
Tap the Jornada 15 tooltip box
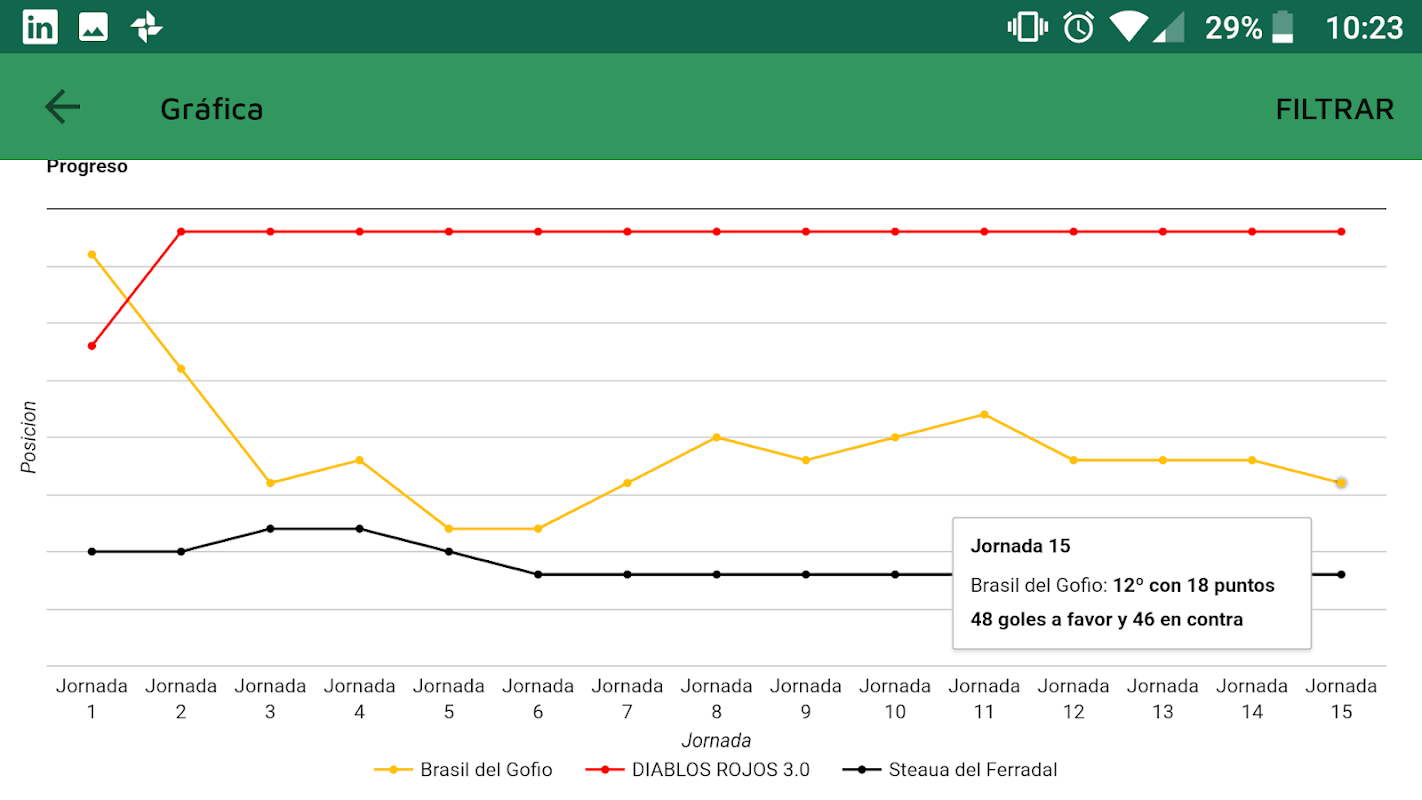point(1131,583)
